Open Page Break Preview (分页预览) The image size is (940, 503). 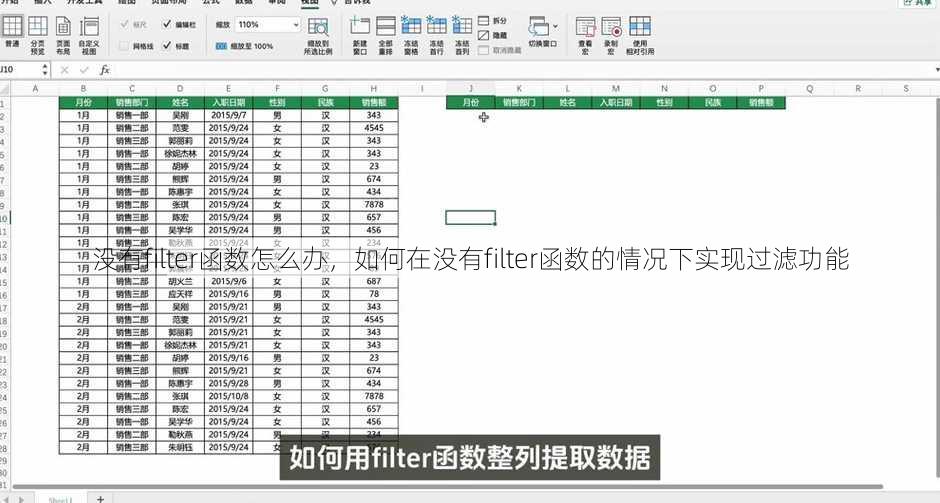click(x=37, y=35)
